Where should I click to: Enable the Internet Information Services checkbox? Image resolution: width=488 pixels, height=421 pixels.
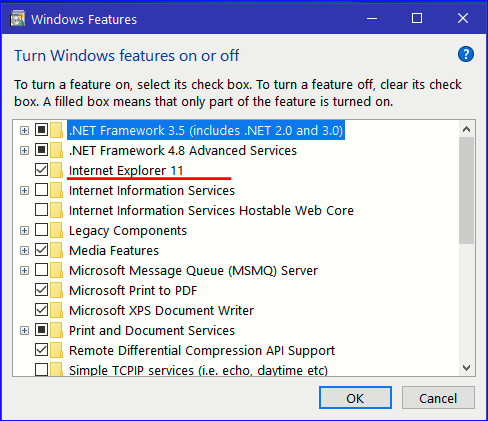tap(41, 190)
